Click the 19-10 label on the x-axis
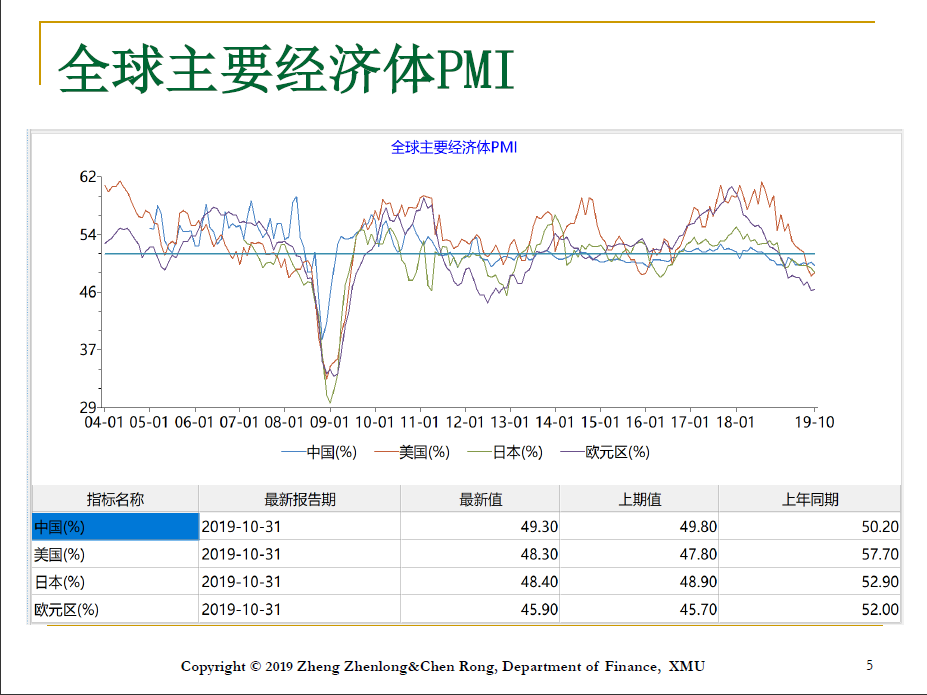This screenshot has width=927, height=695. (814, 422)
